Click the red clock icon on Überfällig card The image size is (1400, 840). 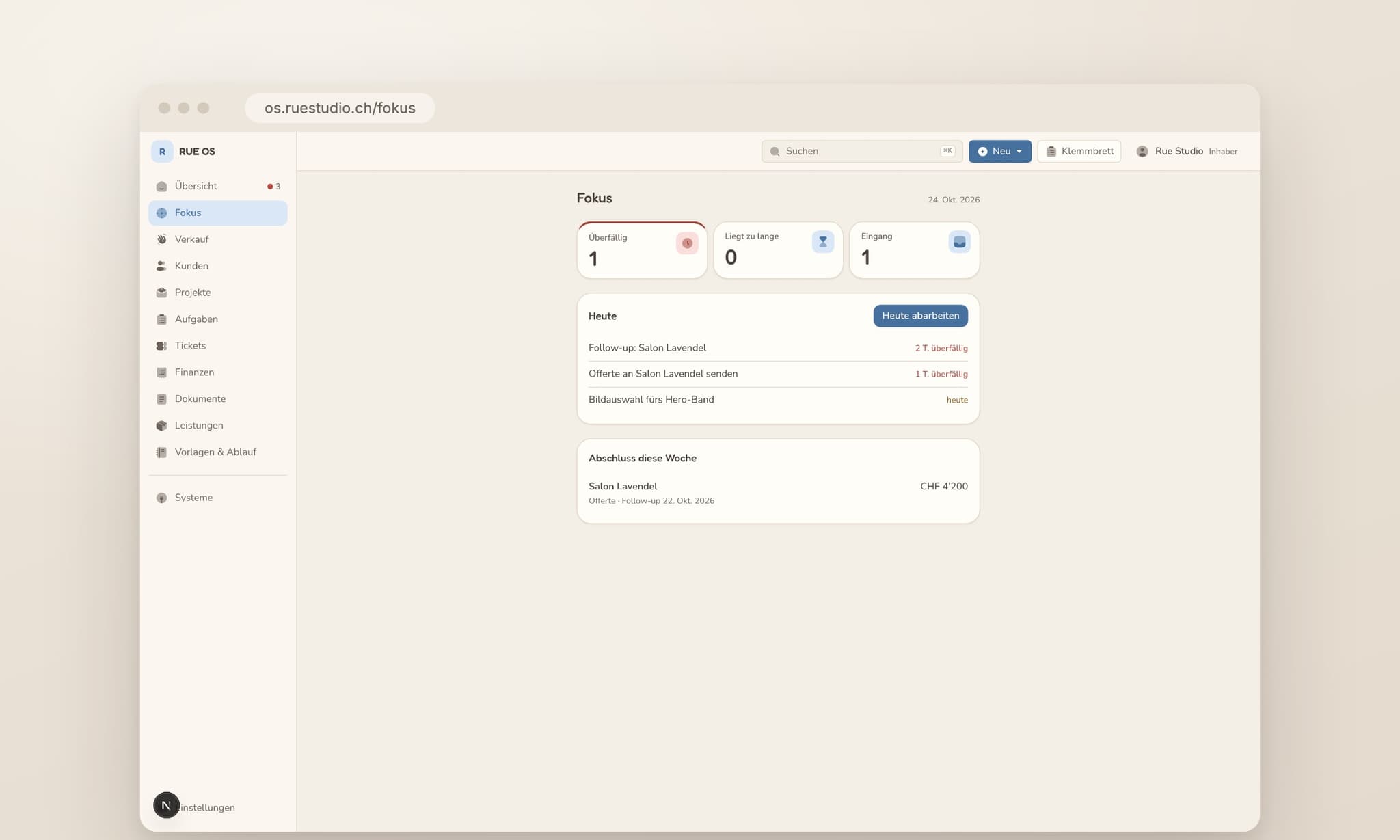(x=687, y=243)
